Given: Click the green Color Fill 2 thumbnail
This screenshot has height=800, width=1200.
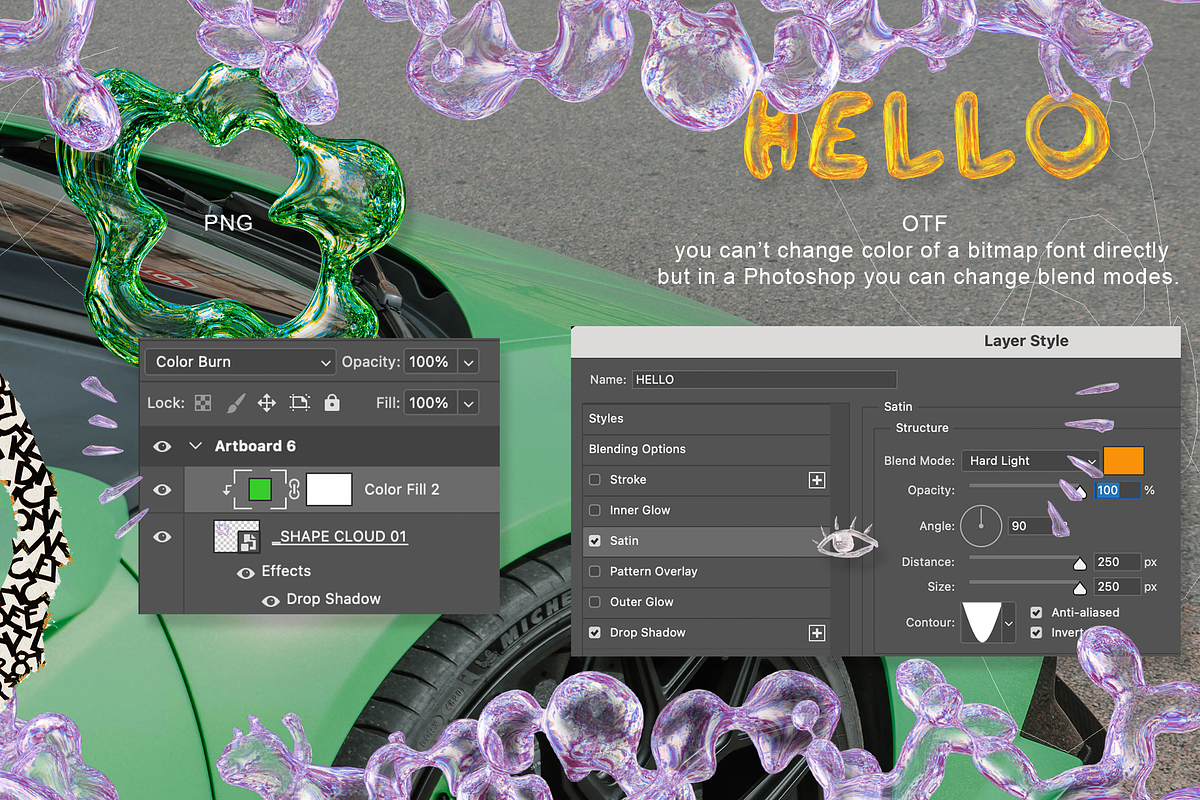Looking at the screenshot, I should coord(260,490).
